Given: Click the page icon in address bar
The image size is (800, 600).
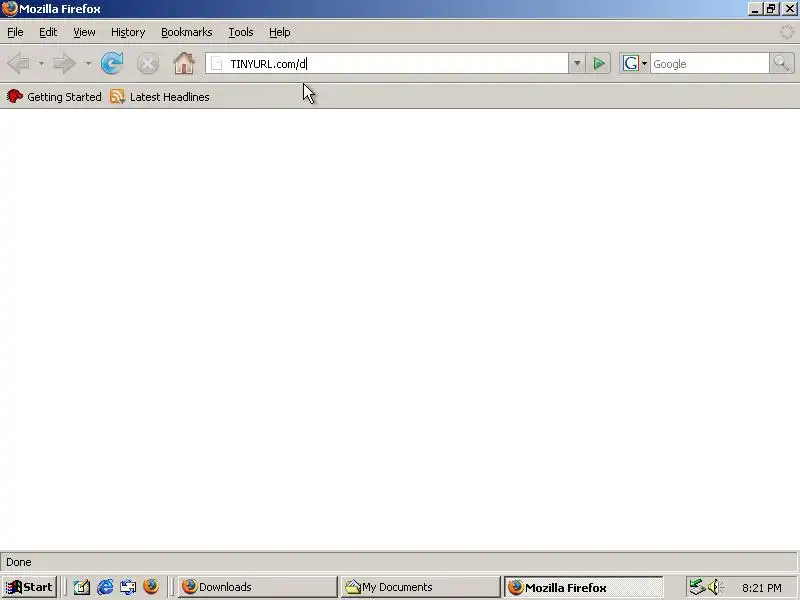Looking at the screenshot, I should coord(216,64).
